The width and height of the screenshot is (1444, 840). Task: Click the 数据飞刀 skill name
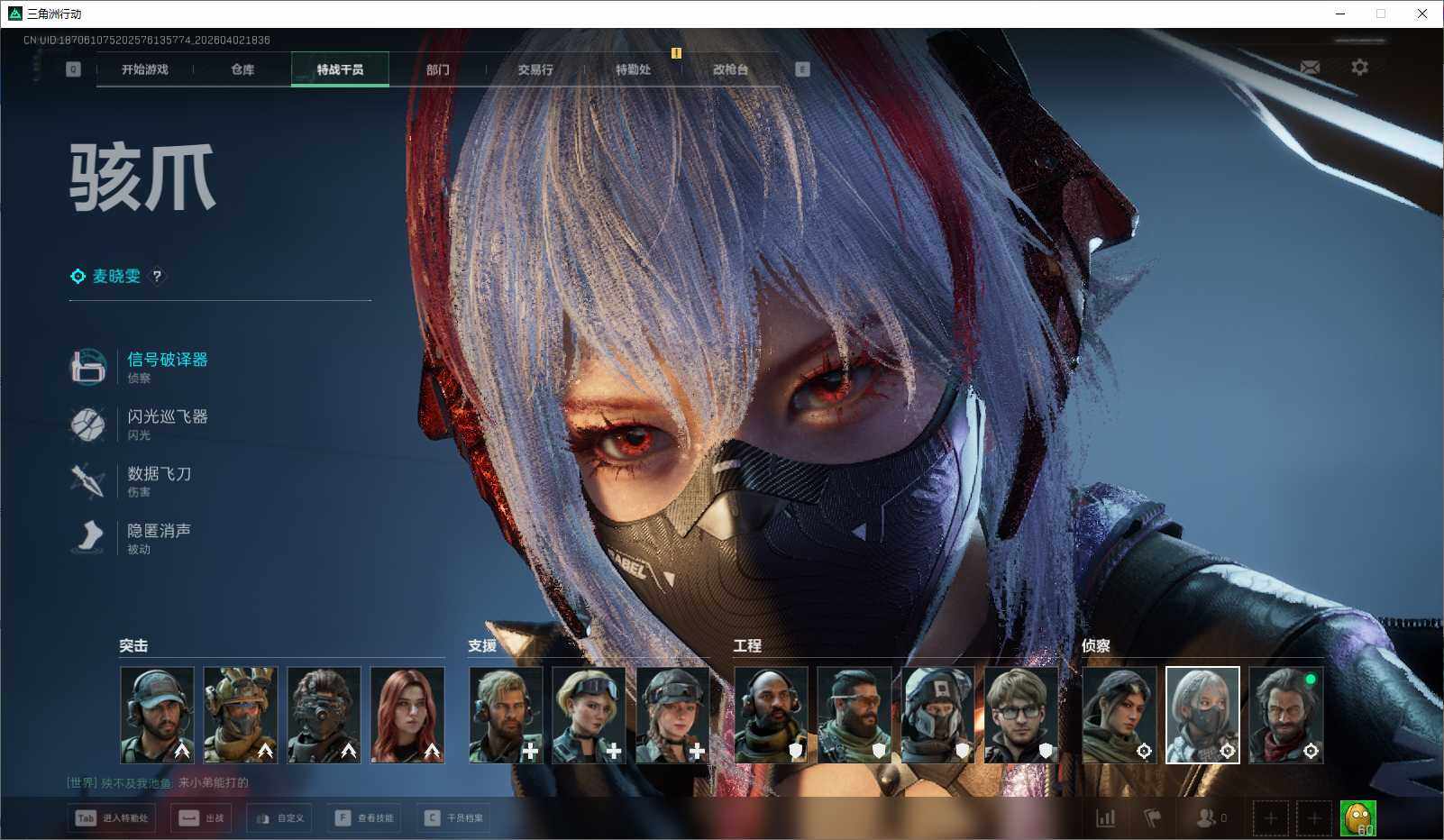tap(160, 474)
